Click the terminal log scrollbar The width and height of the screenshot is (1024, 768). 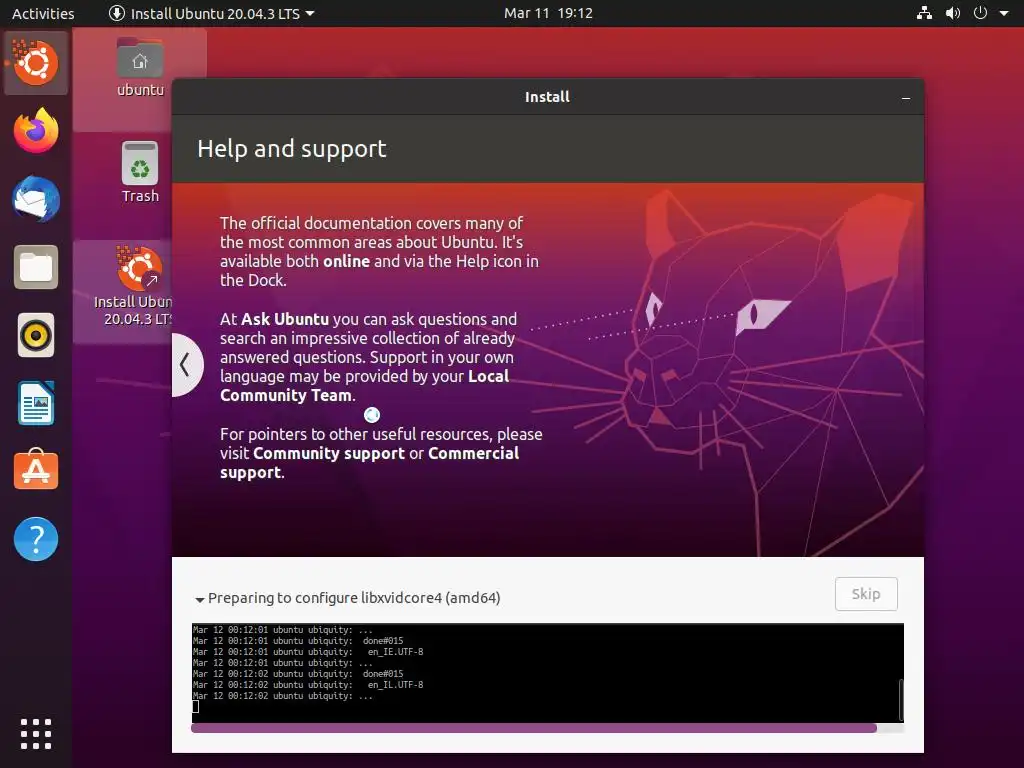coord(901,699)
